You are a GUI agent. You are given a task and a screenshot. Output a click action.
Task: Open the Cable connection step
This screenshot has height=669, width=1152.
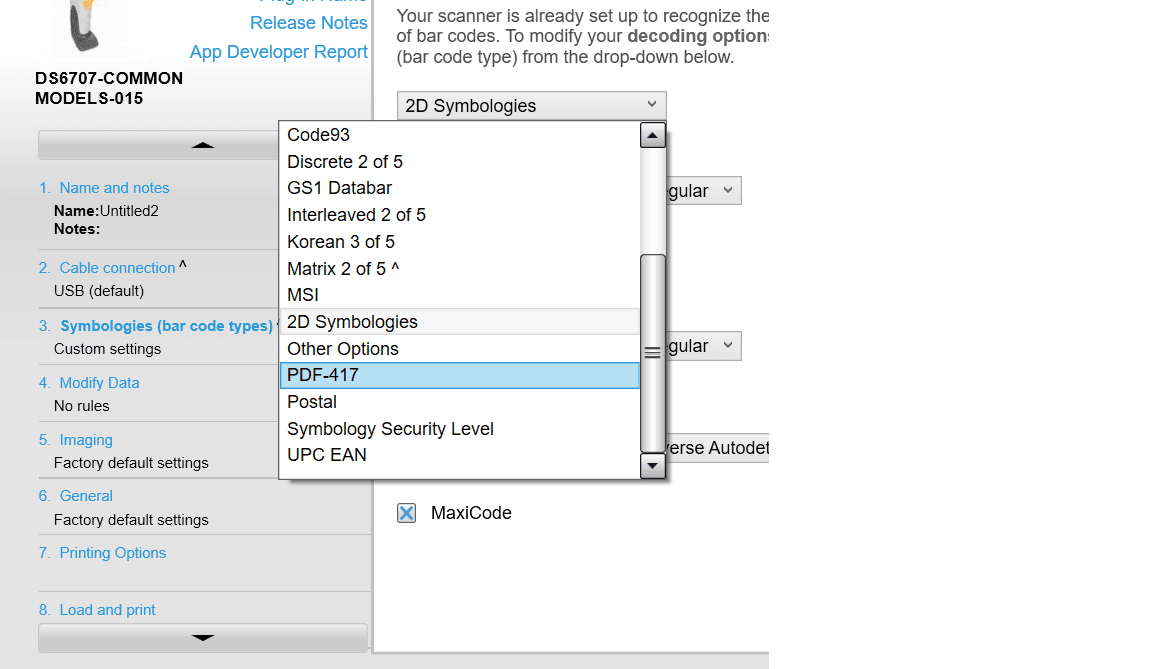[x=117, y=268]
